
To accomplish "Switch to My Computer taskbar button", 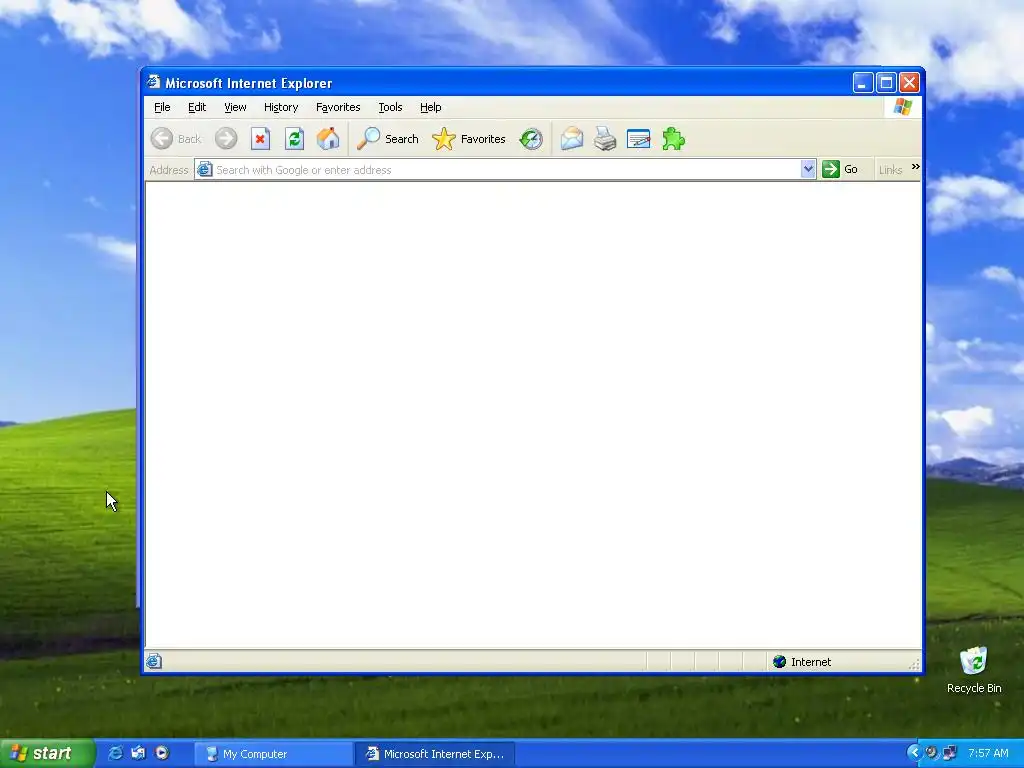I will [x=272, y=754].
